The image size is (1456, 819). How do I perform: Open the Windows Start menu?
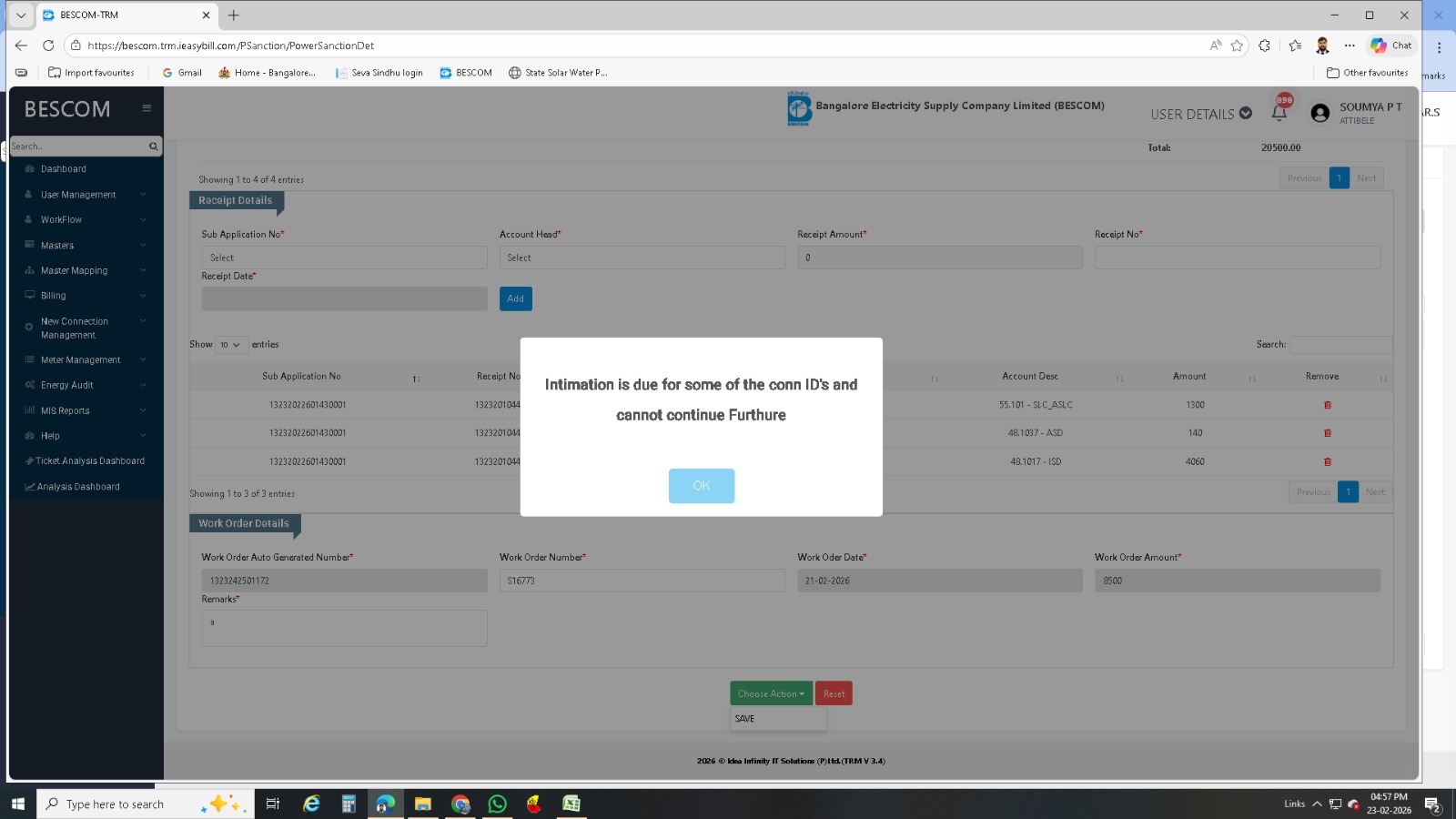click(x=17, y=804)
